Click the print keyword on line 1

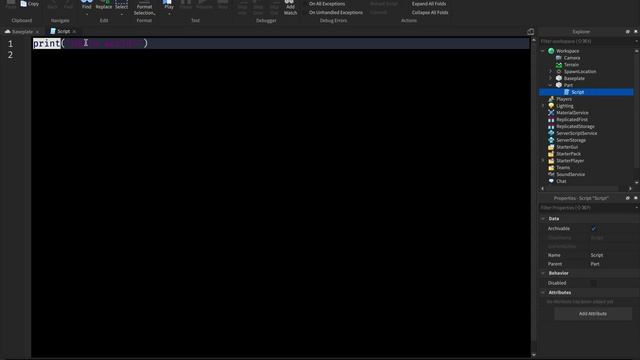tap(47, 43)
